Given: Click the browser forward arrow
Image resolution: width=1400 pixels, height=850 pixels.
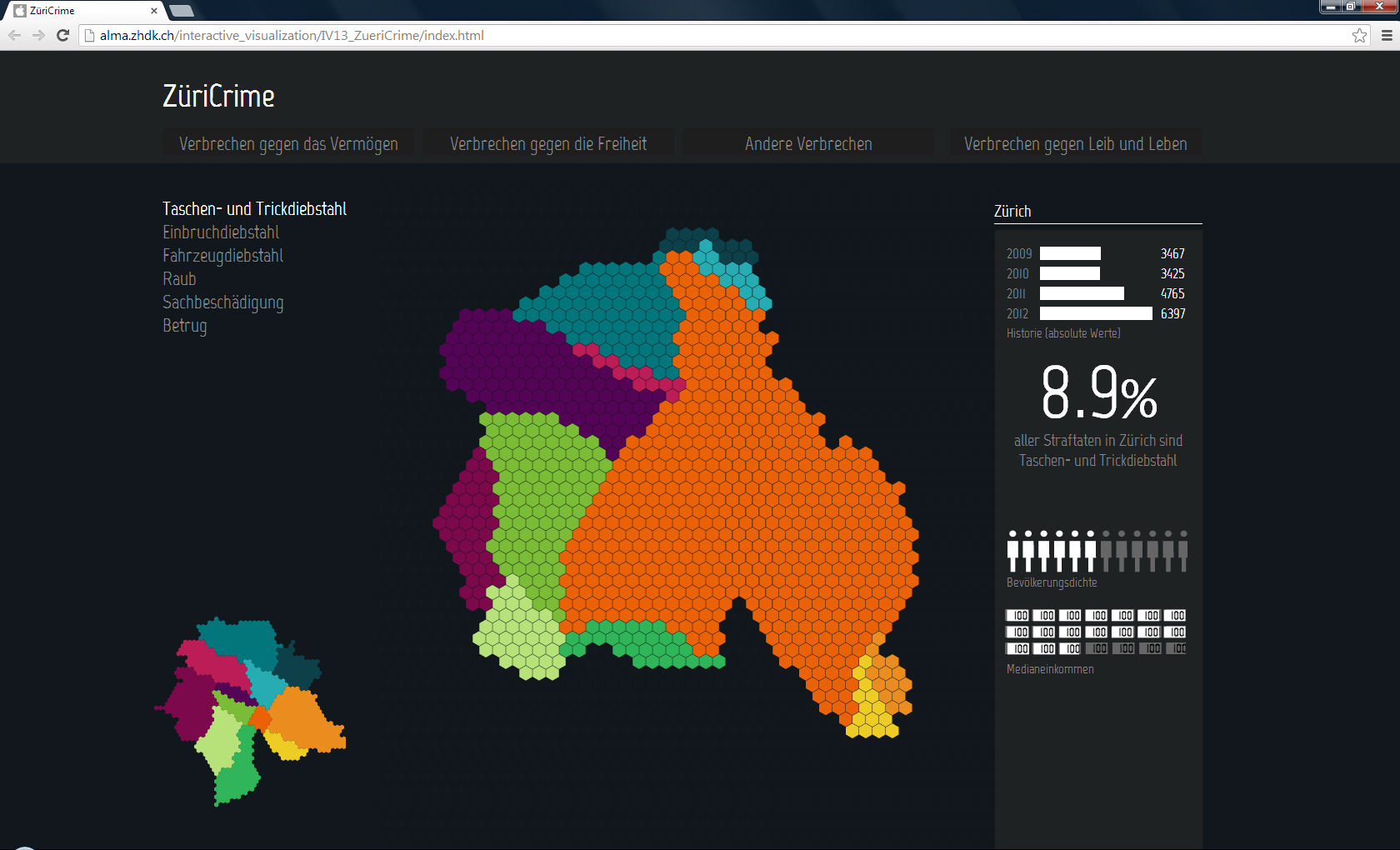Looking at the screenshot, I should click(38, 35).
